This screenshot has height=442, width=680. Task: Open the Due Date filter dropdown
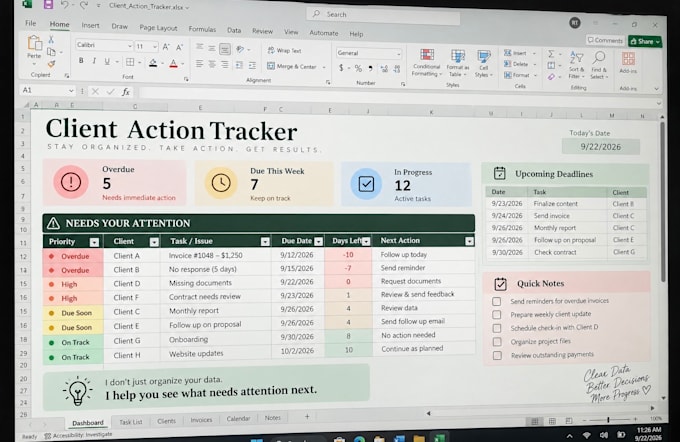[318, 242]
